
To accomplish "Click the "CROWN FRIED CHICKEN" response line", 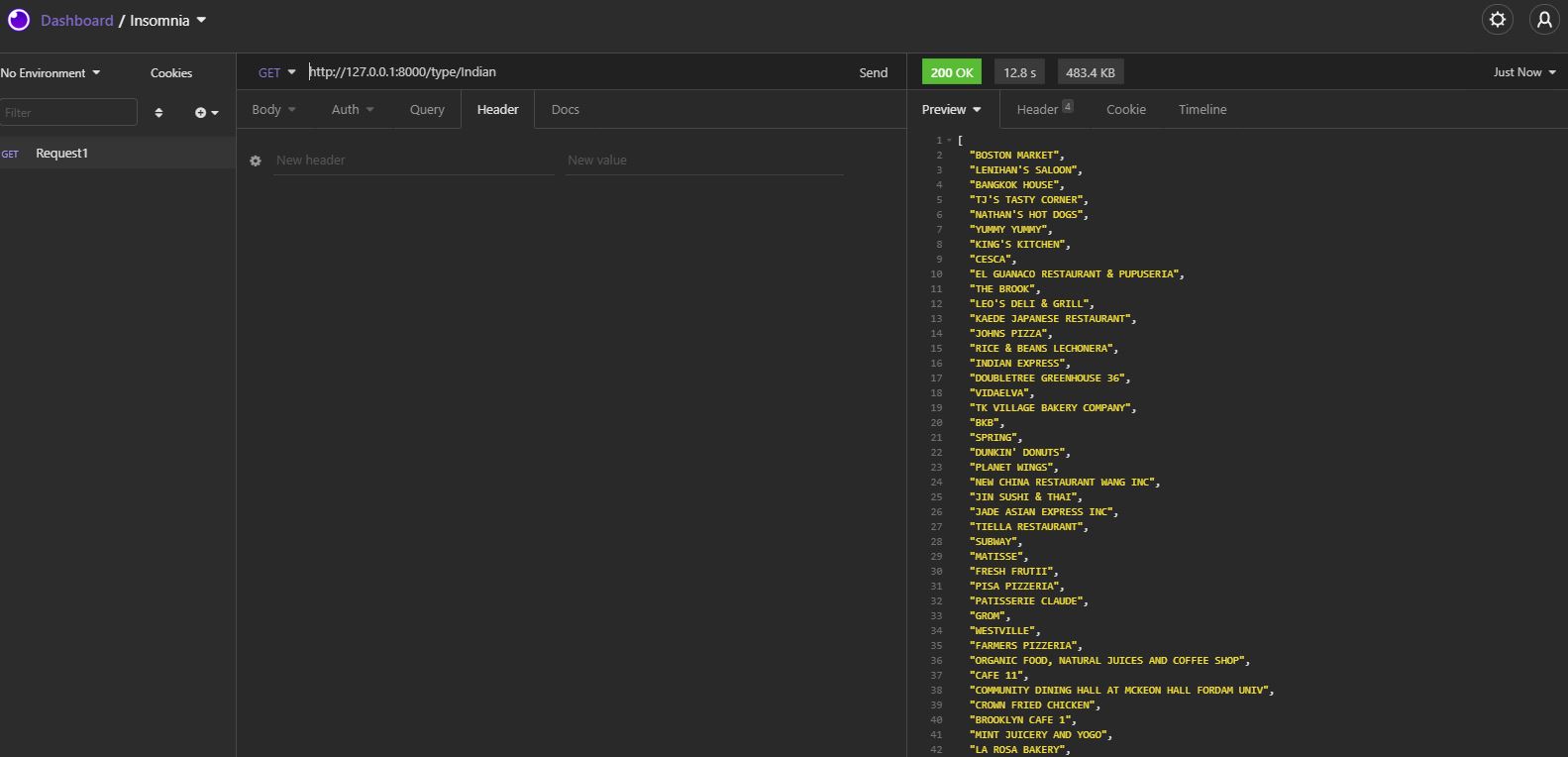I will click(x=1035, y=705).
